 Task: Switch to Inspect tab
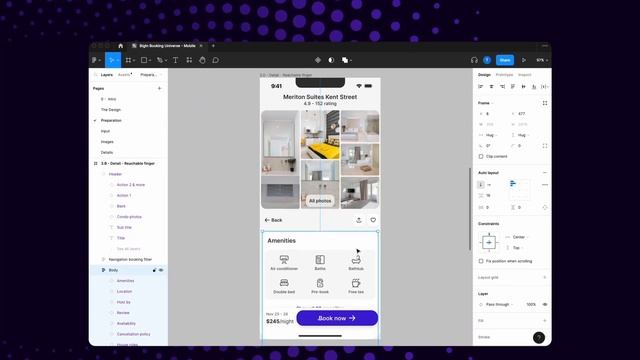[525, 75]
